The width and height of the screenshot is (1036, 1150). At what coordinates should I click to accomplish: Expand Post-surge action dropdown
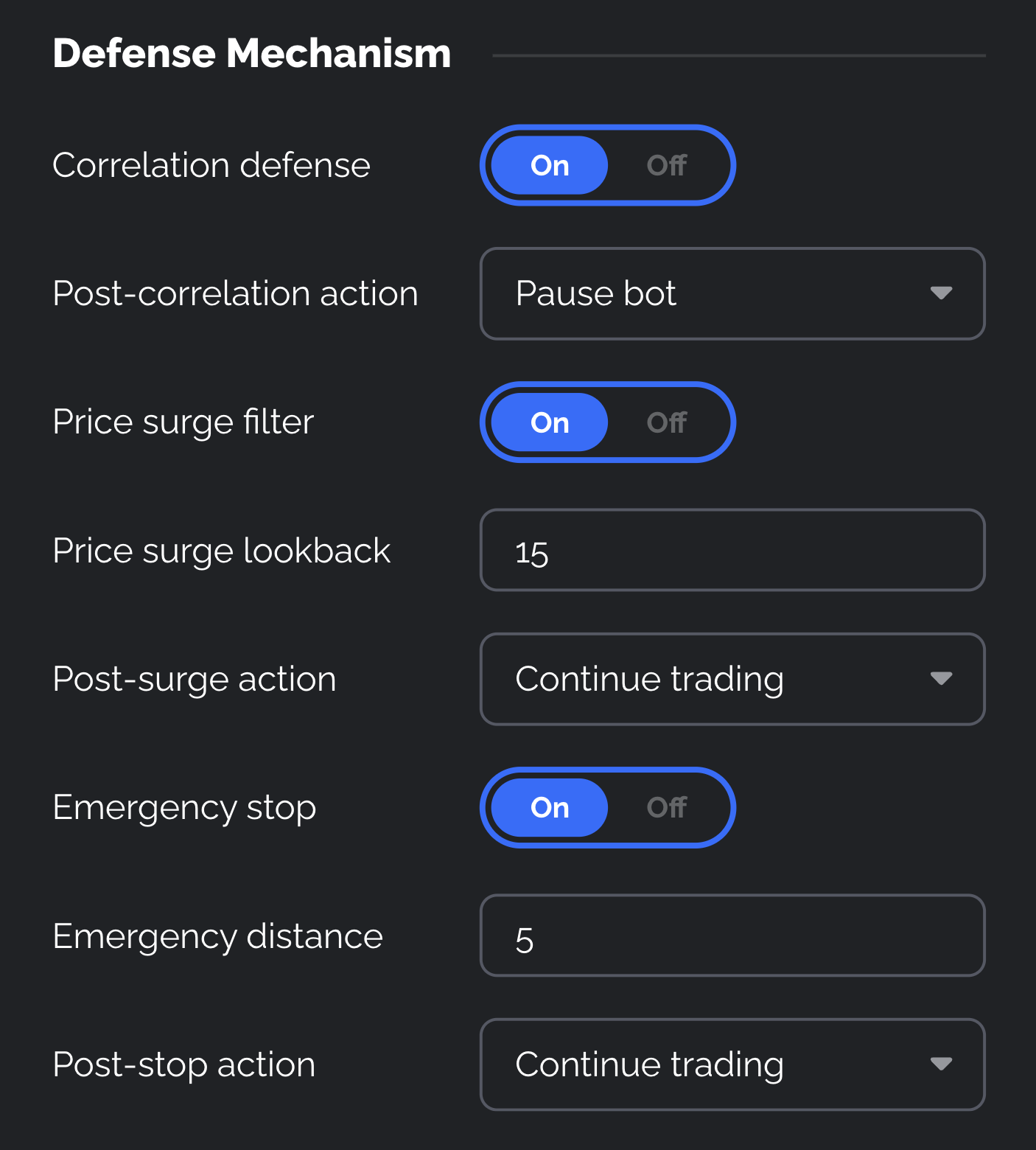(732, 679)
